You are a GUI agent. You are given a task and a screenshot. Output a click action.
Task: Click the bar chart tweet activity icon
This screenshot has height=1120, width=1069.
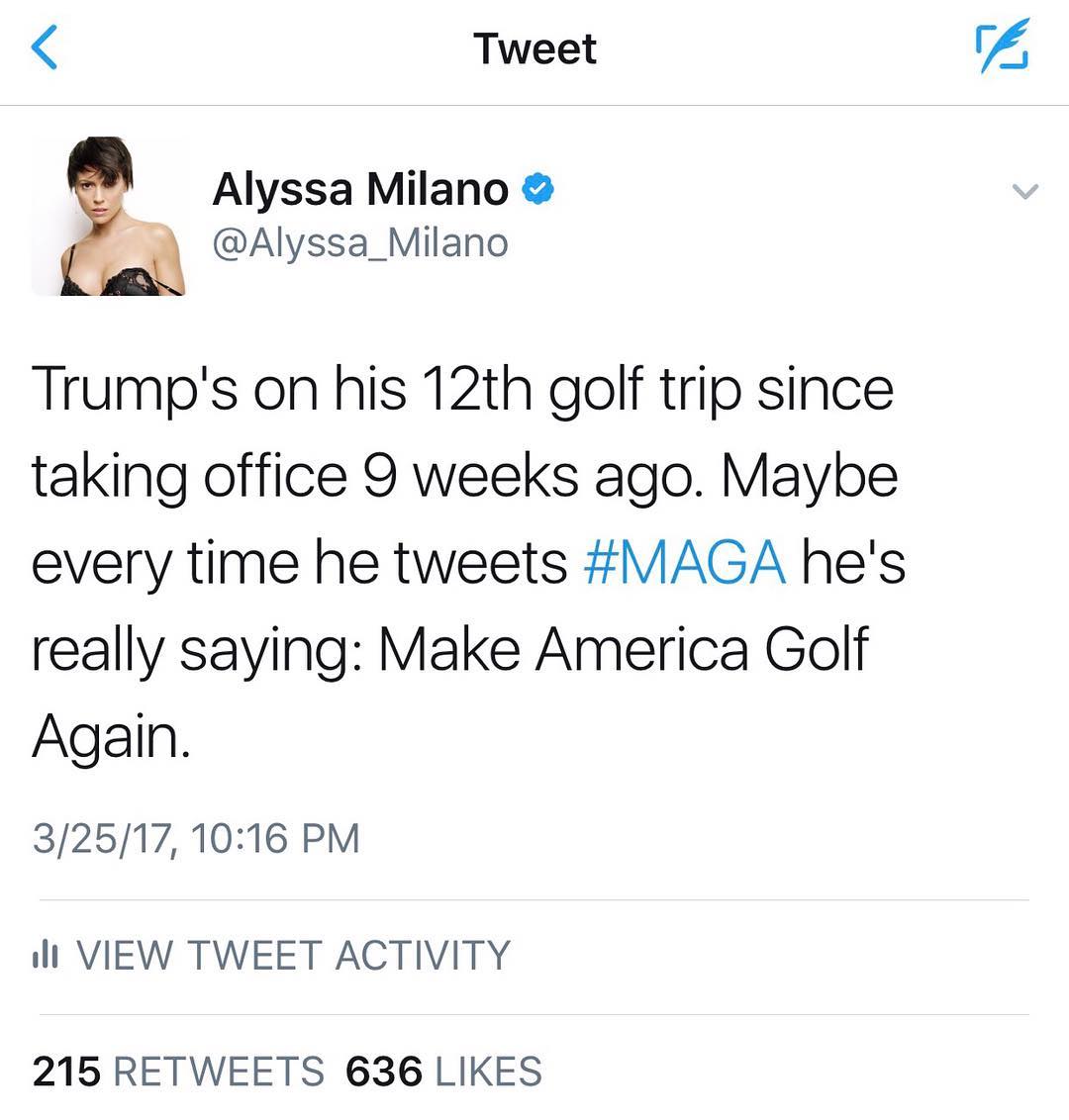[x=47, y=955]
